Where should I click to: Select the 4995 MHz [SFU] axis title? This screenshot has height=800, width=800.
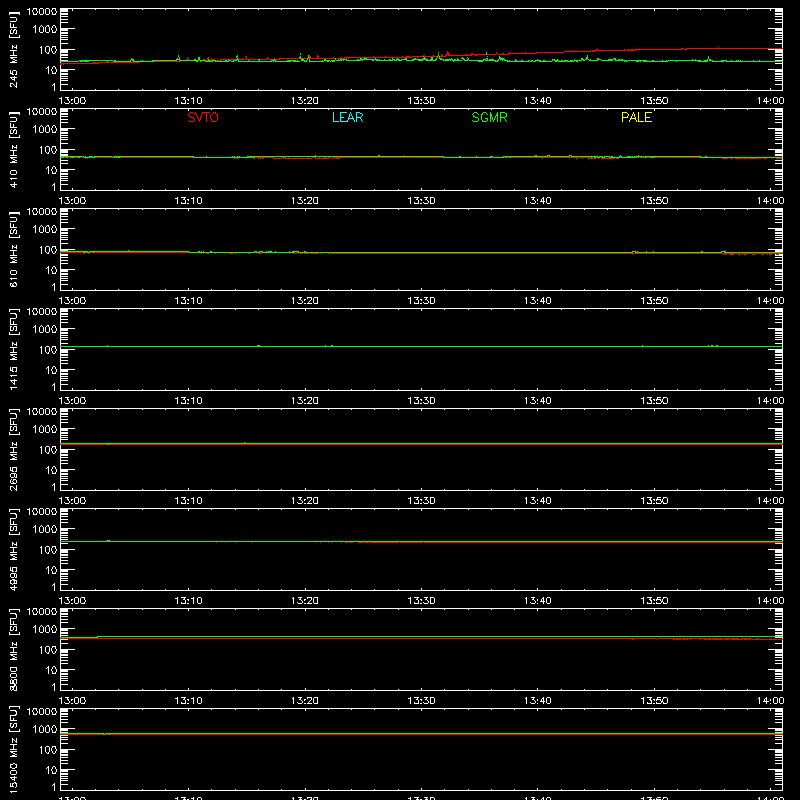click(13, 549)
